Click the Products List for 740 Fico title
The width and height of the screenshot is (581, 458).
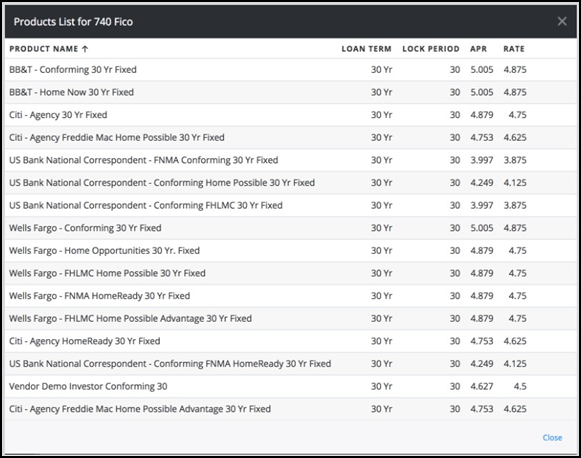[x=73, y=22]
